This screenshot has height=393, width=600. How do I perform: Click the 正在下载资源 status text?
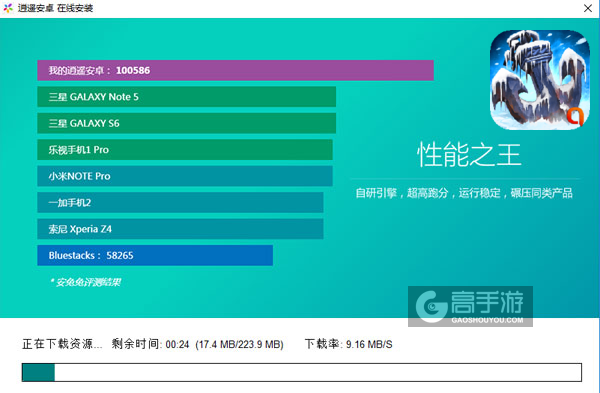(x=62, y=344)
